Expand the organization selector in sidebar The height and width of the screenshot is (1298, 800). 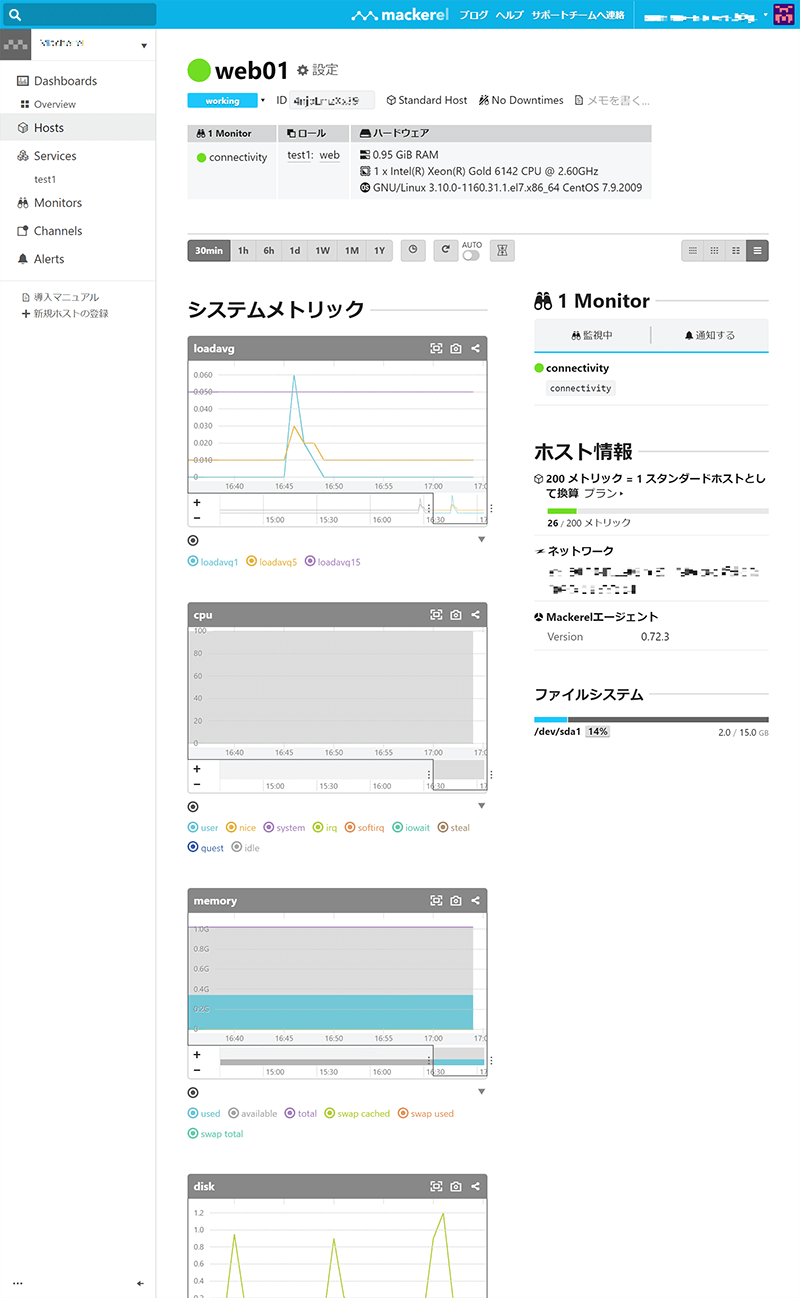(144, 45)
